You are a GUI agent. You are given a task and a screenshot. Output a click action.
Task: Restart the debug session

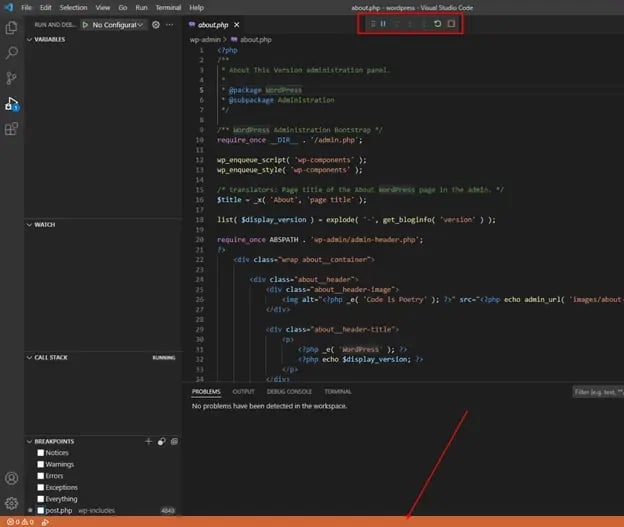click(x=437, y=23)
